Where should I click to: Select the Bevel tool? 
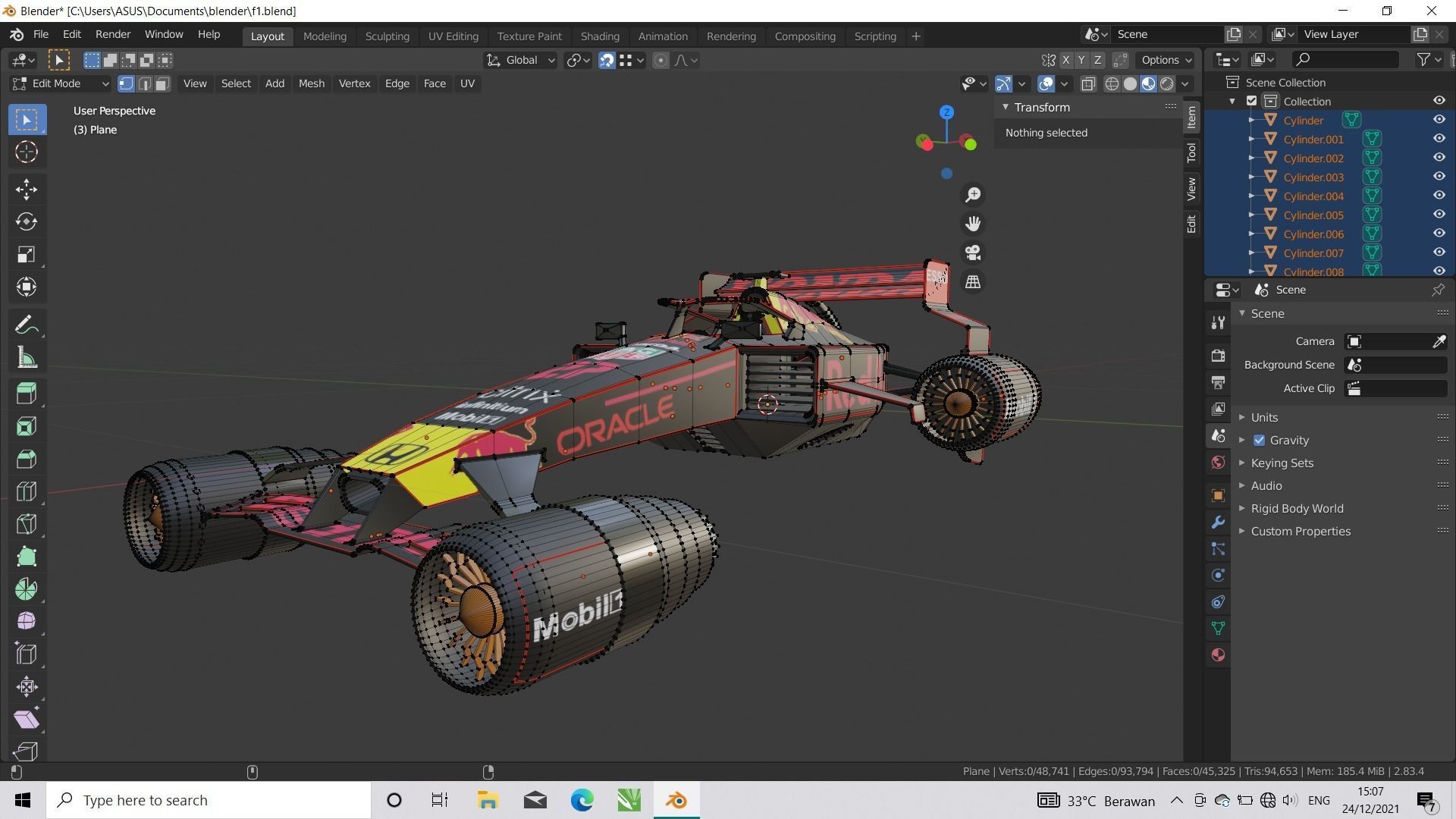pos(27,459)
